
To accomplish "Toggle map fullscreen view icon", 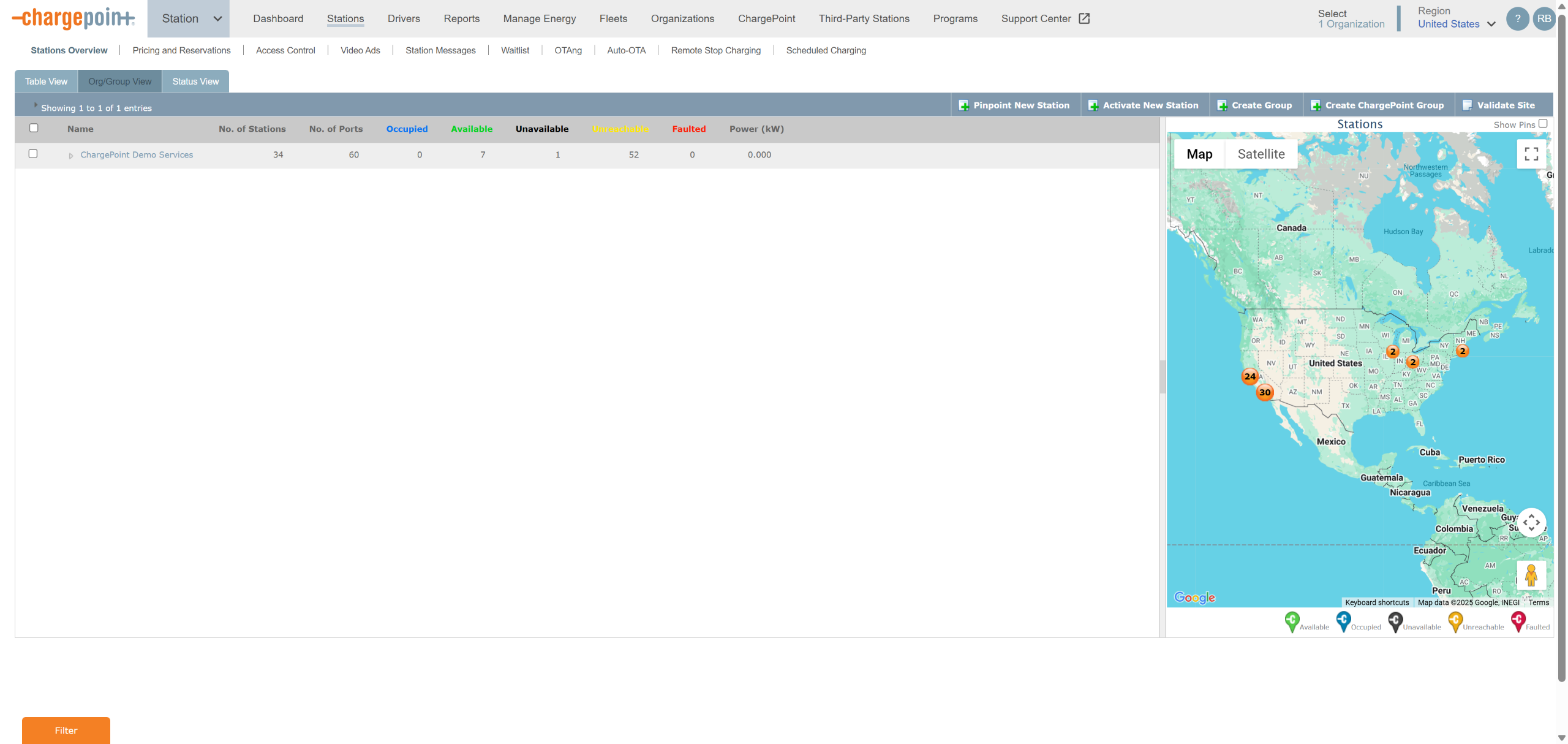I will [1531, 154].
